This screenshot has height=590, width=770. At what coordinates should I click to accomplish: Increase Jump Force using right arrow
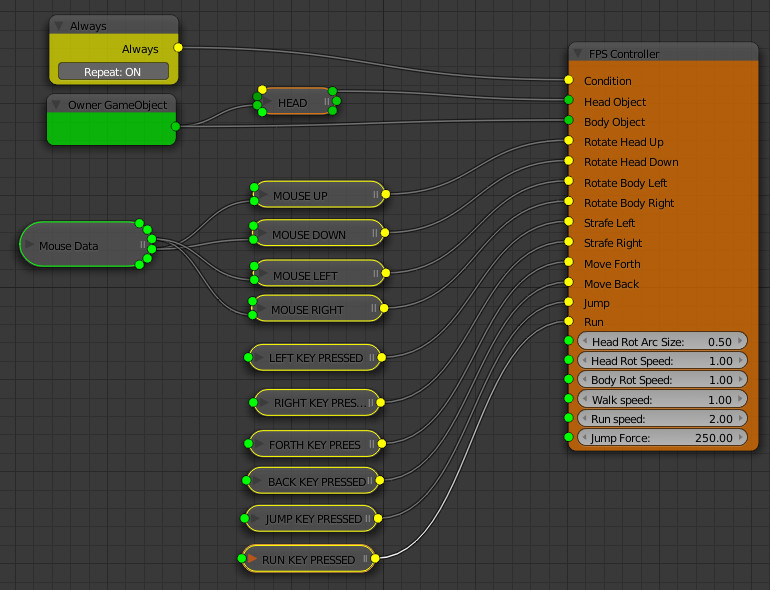click(x=740, y=438)
